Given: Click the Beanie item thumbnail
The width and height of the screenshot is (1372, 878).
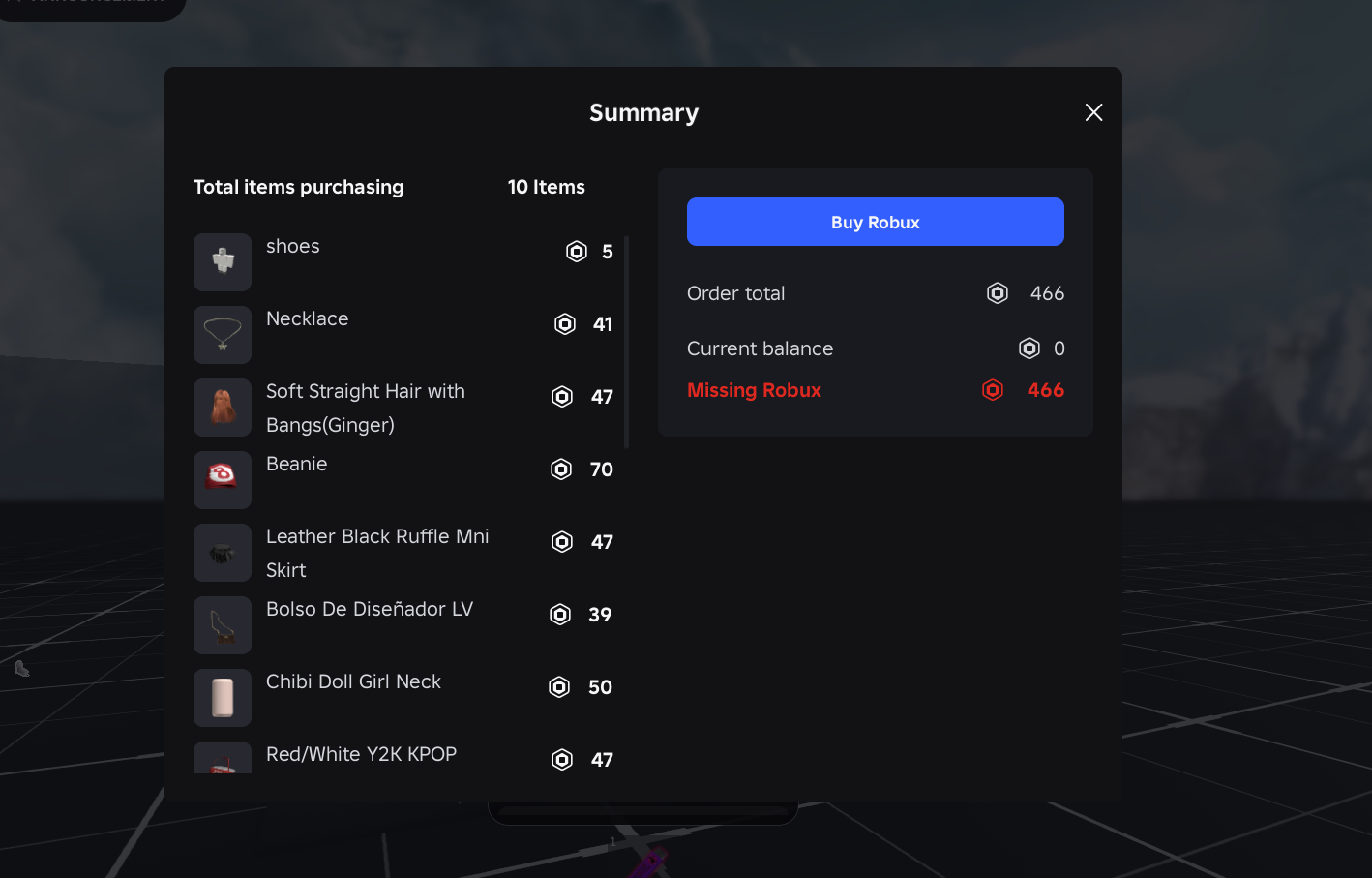Looking at the screenshot, I should click(223, 479).
